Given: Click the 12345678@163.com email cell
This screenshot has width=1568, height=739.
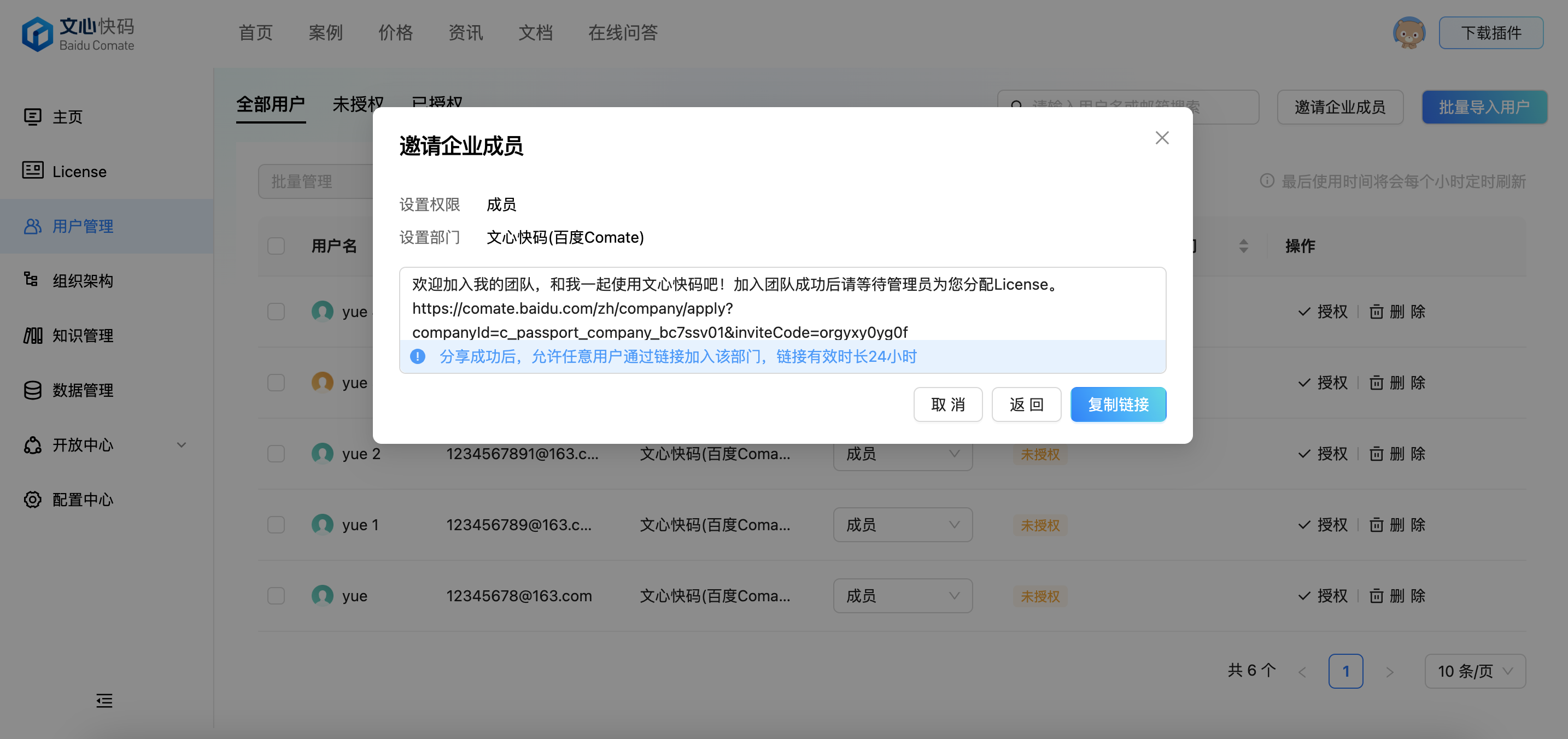Looking at the screenshot, I should point(519,596).
